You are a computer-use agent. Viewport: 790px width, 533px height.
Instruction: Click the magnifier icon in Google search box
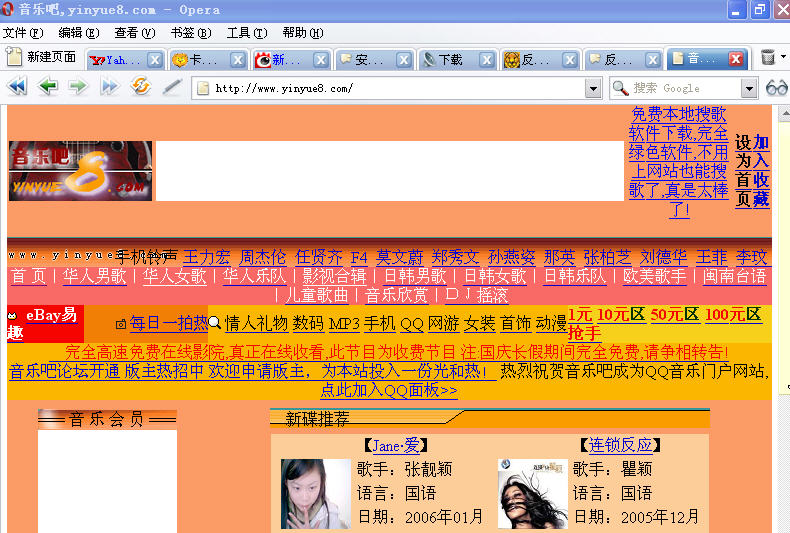[x=620, y=88]
